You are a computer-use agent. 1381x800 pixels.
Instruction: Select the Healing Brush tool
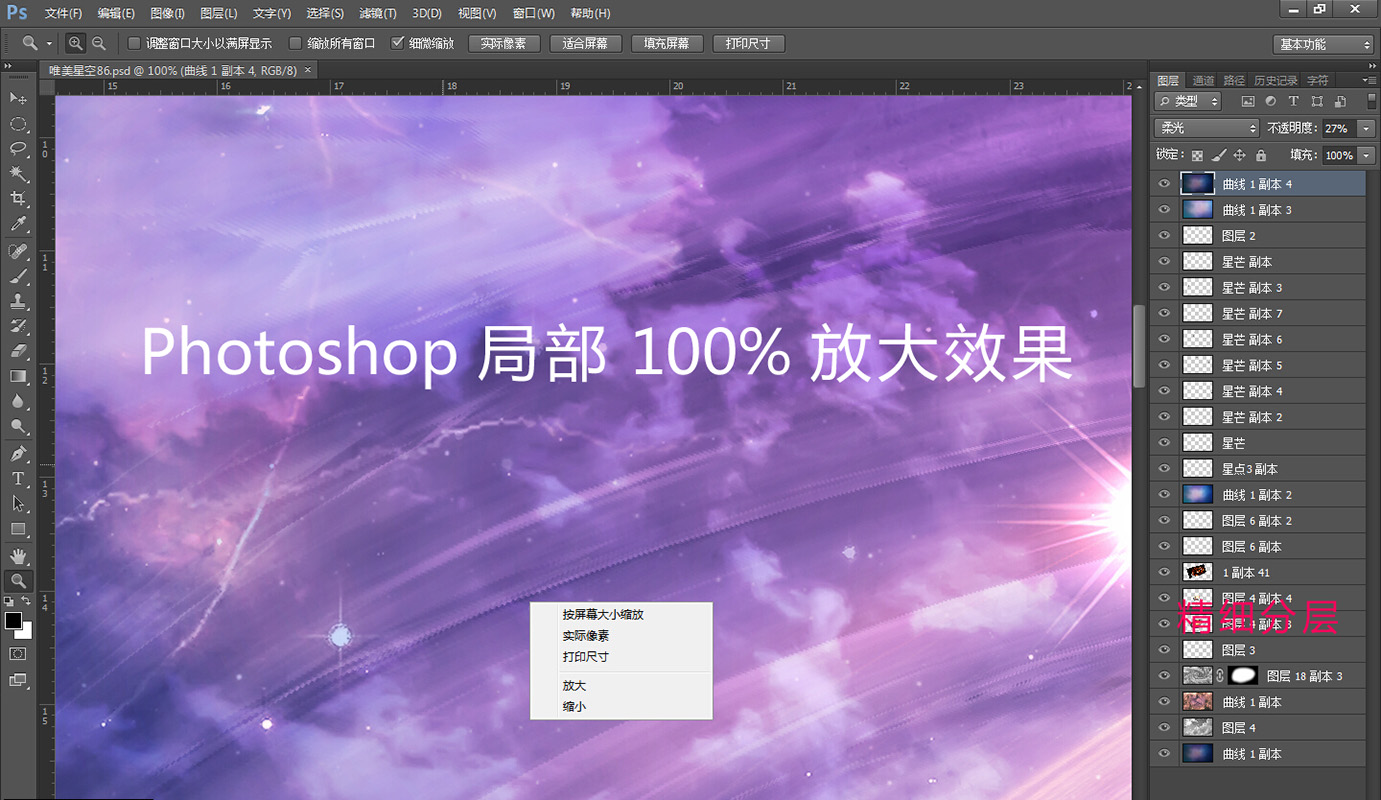pyautogui.click(x=18, y=251)
